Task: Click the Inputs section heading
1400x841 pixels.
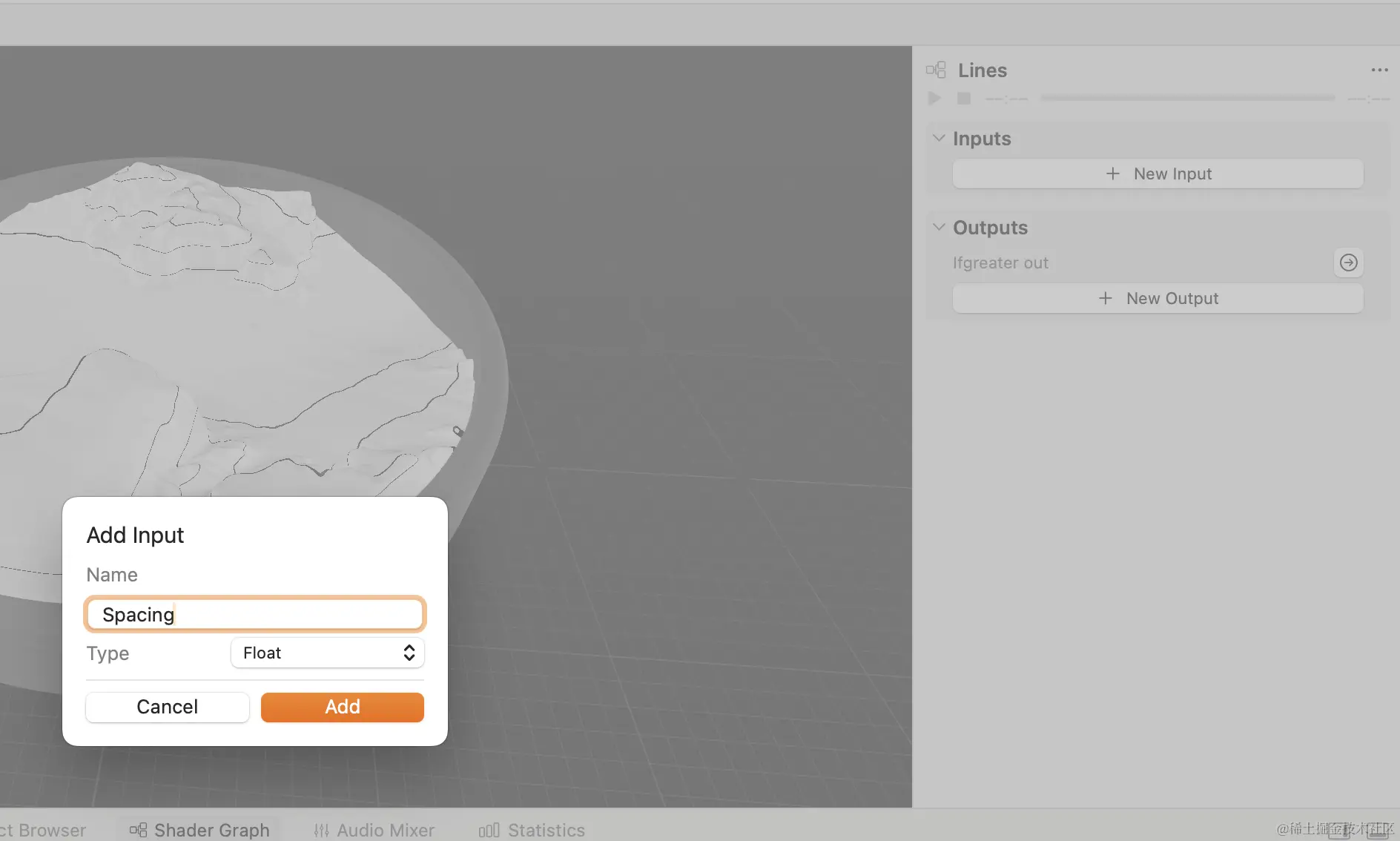Action: (982, 139)
